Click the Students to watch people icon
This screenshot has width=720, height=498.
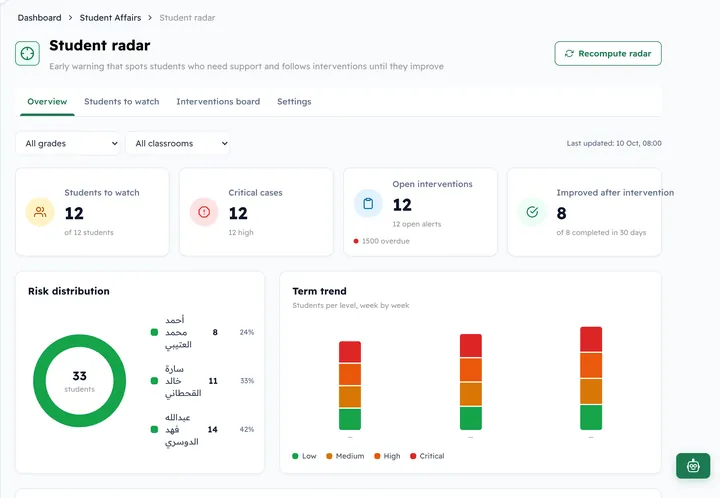coord(40,212)
